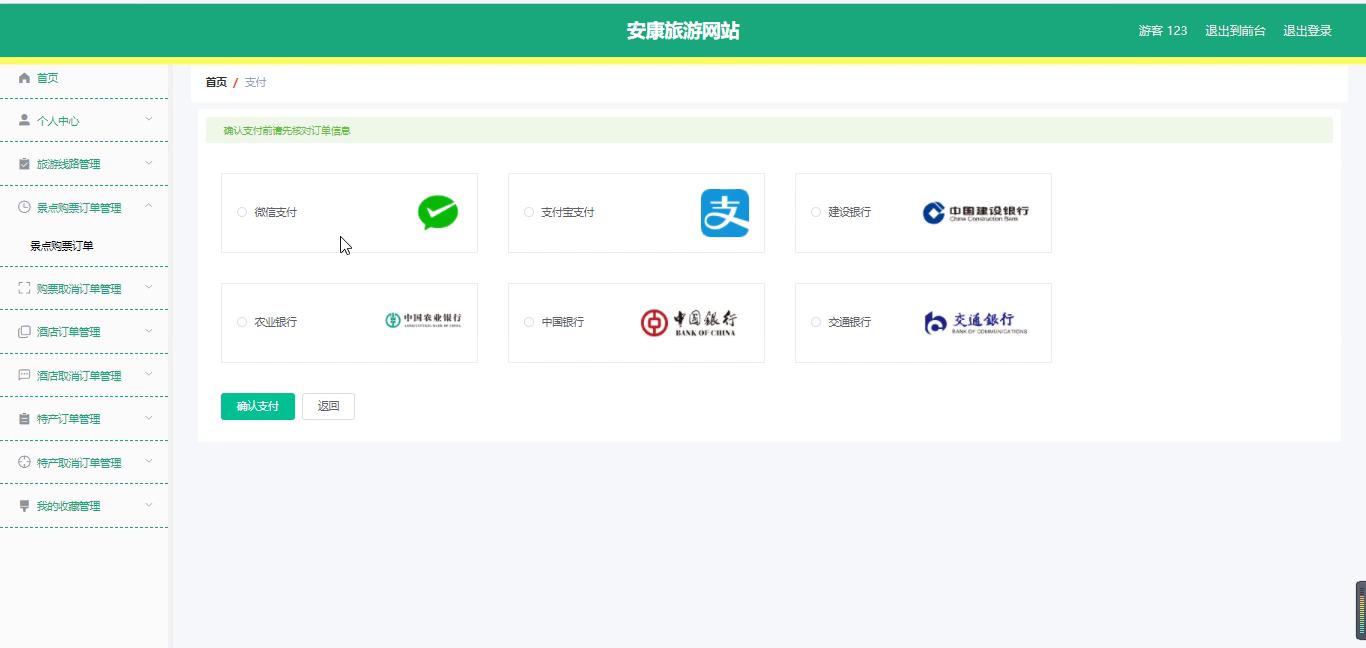Collapse the 景点购票订单管理 chevron
Viewport: 1366px width, 648px height.
(149, 206)
